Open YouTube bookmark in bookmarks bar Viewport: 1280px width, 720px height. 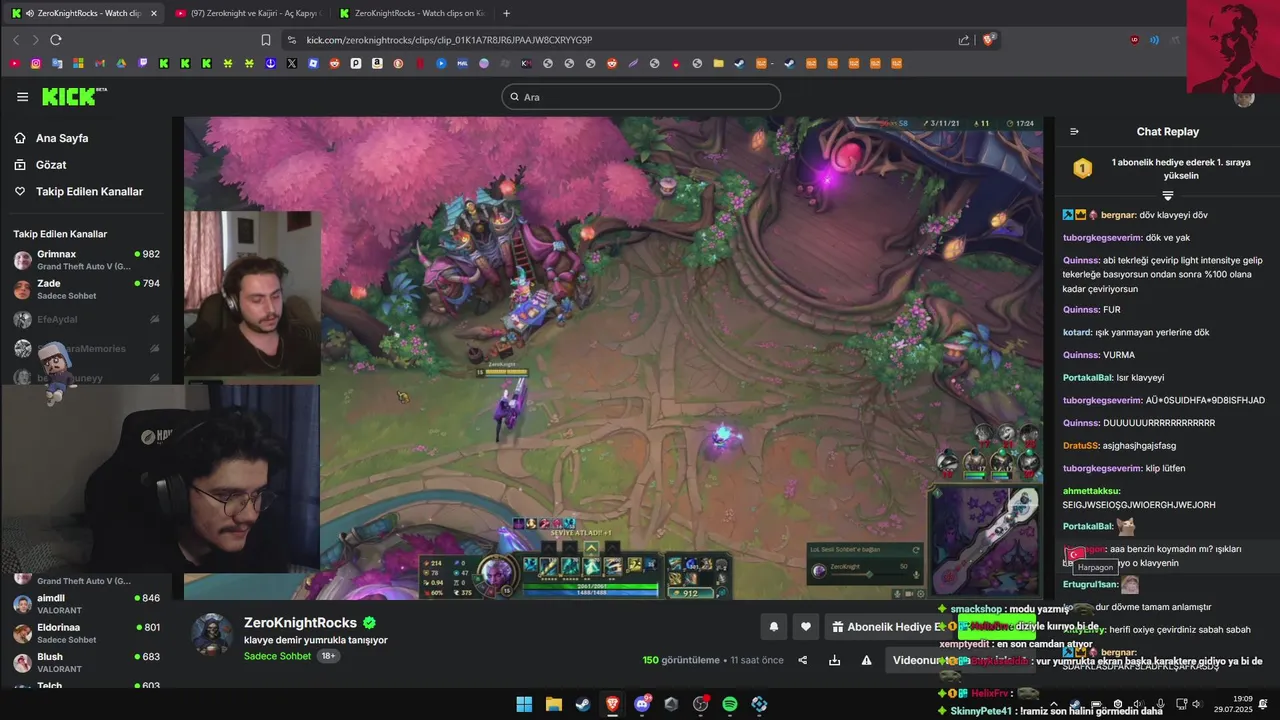click(x=14, y=63)
